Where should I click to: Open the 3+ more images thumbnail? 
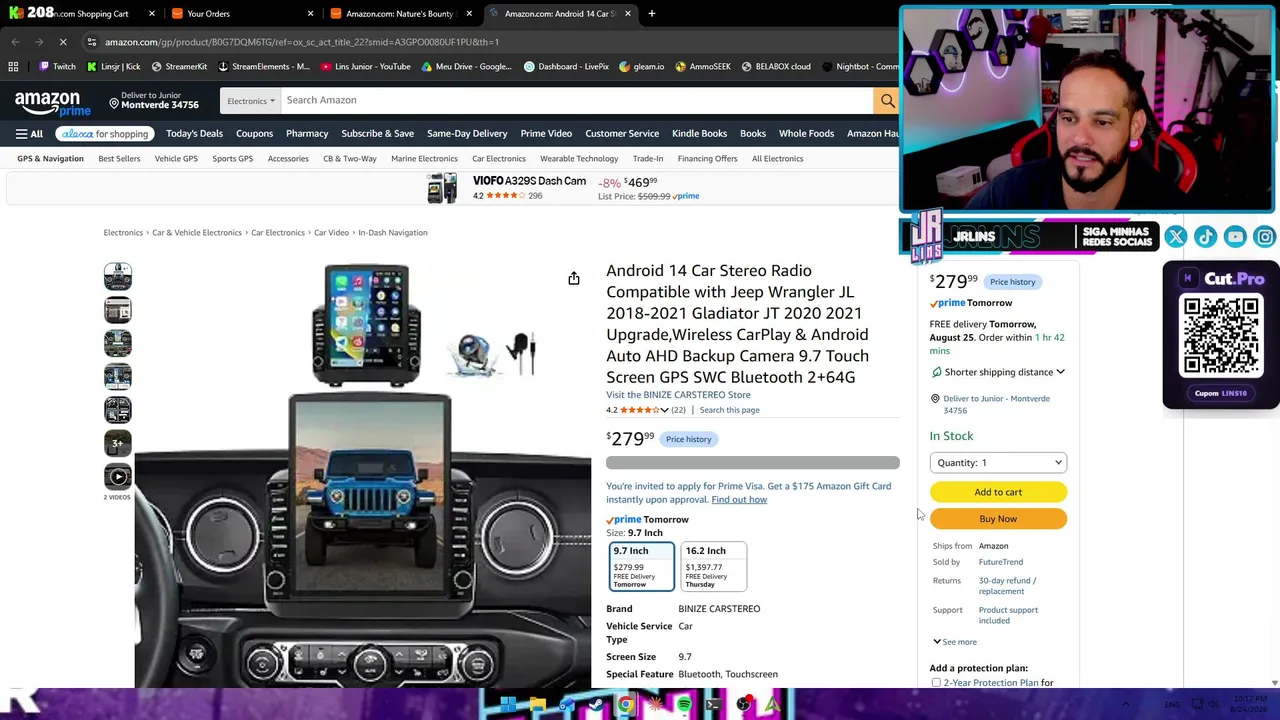pyautogui.click(x=117, y=443)
